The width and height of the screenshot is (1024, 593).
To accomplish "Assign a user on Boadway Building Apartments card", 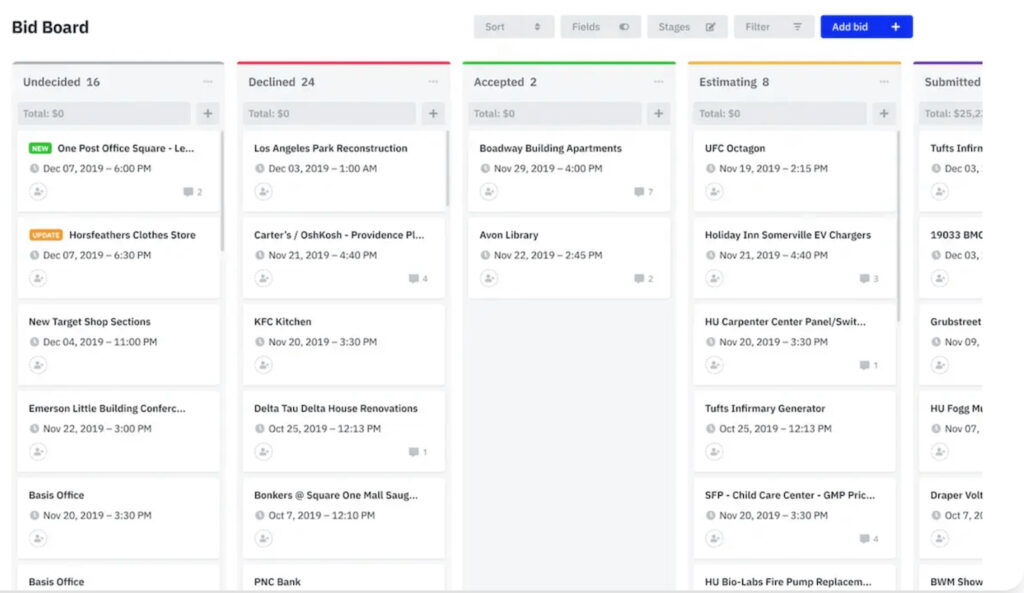I will pyautogui.click(x=488, y=191).
